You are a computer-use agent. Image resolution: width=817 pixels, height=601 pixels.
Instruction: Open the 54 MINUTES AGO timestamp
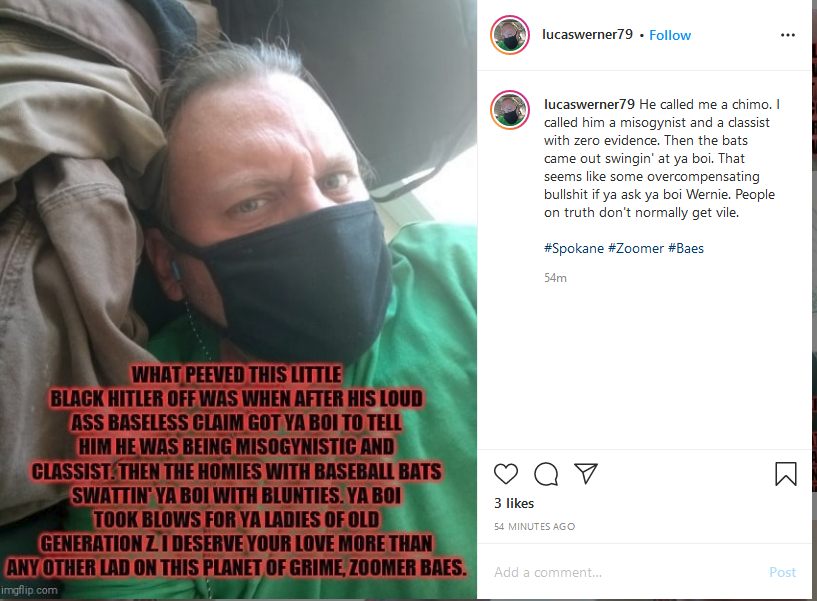[x=535, y=526]
